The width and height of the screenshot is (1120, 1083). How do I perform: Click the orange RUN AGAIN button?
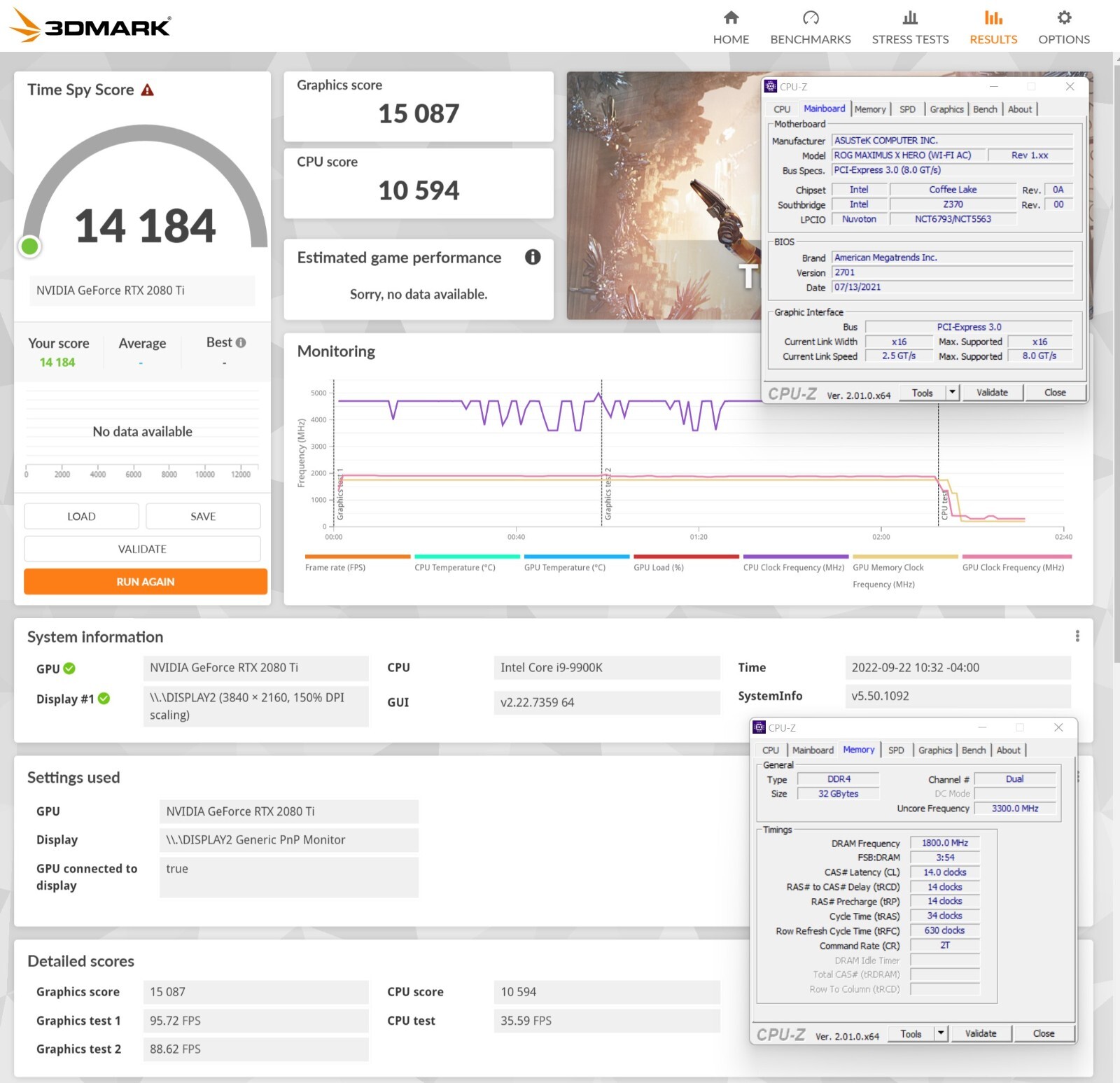point(146,581)
